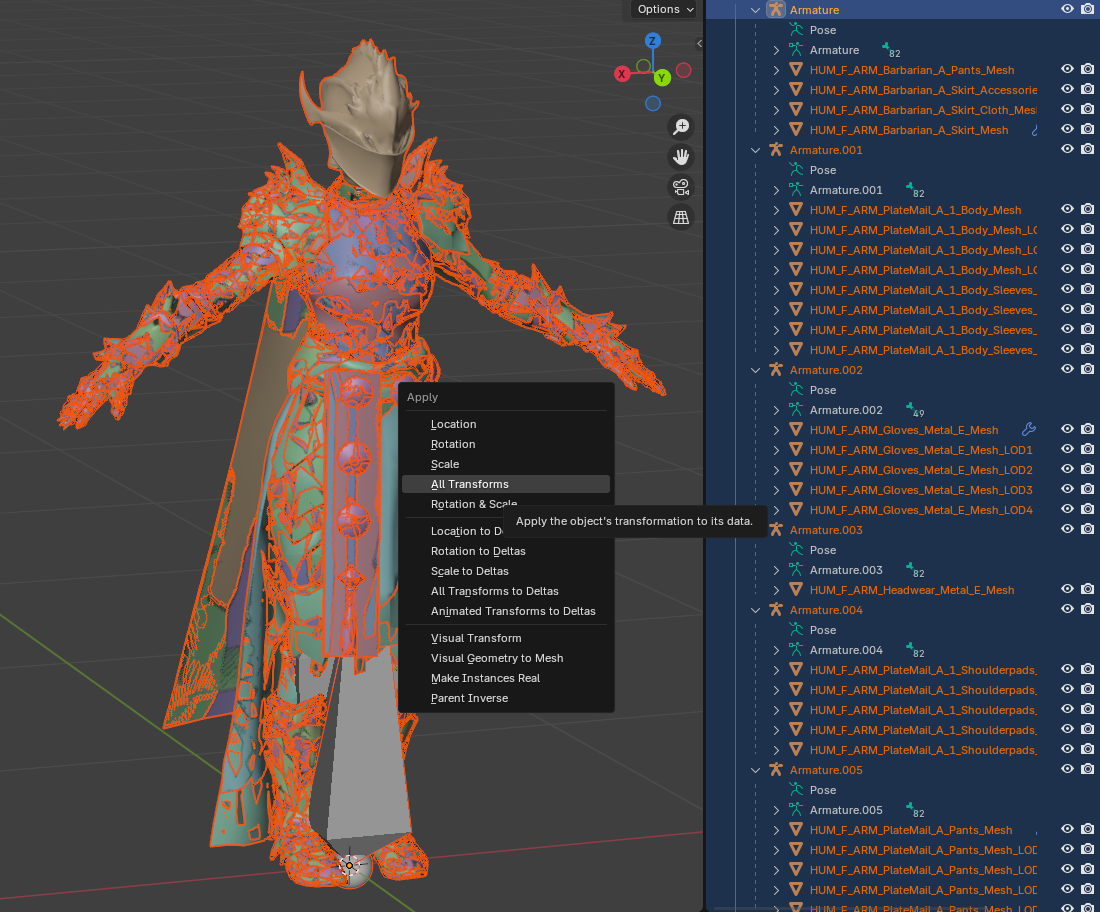Click the red X axis on the gizmo

622,74
